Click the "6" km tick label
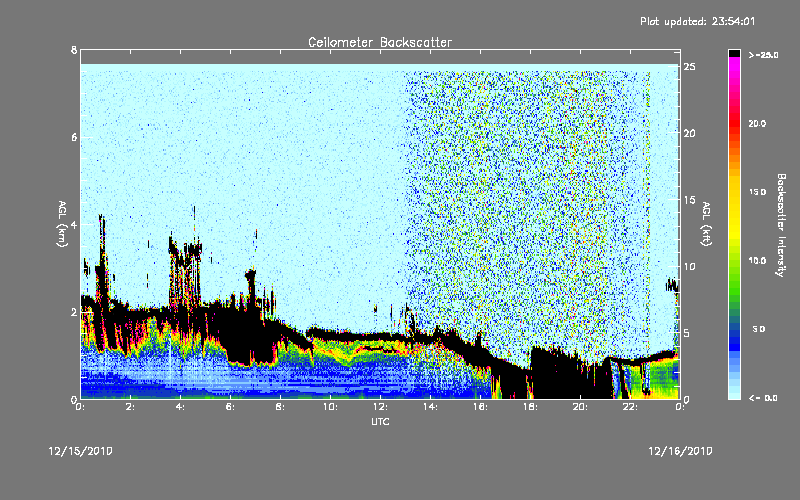The image size is (800, 500). (x=74, y=137)
